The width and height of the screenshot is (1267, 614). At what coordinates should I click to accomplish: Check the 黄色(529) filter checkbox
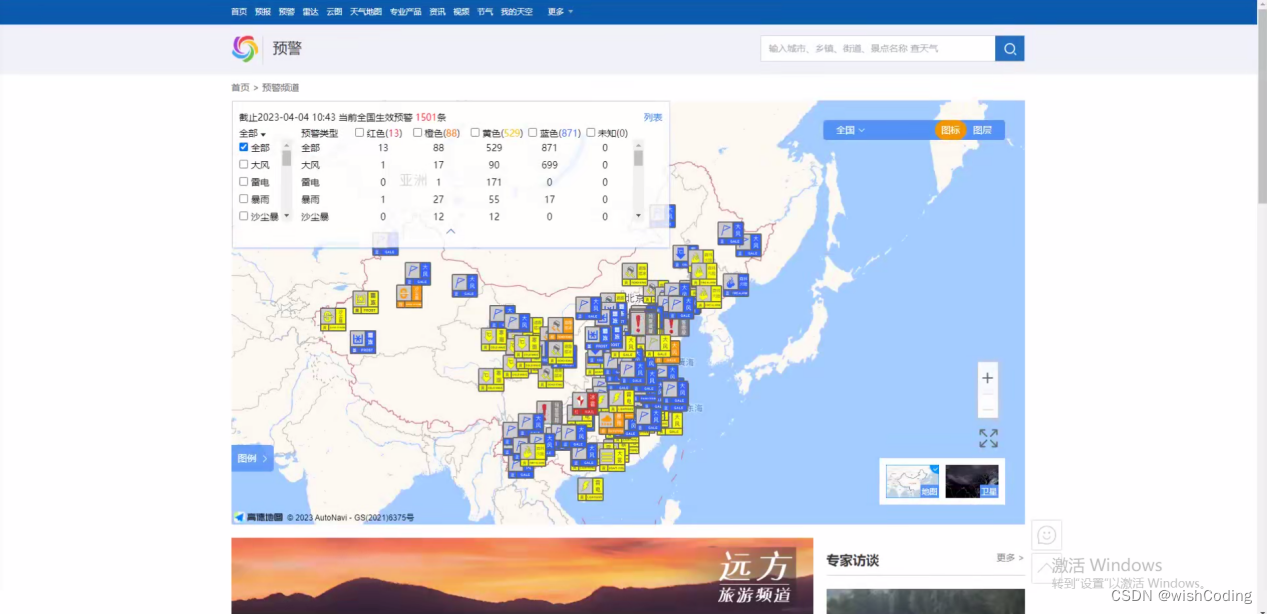[475, 132]
